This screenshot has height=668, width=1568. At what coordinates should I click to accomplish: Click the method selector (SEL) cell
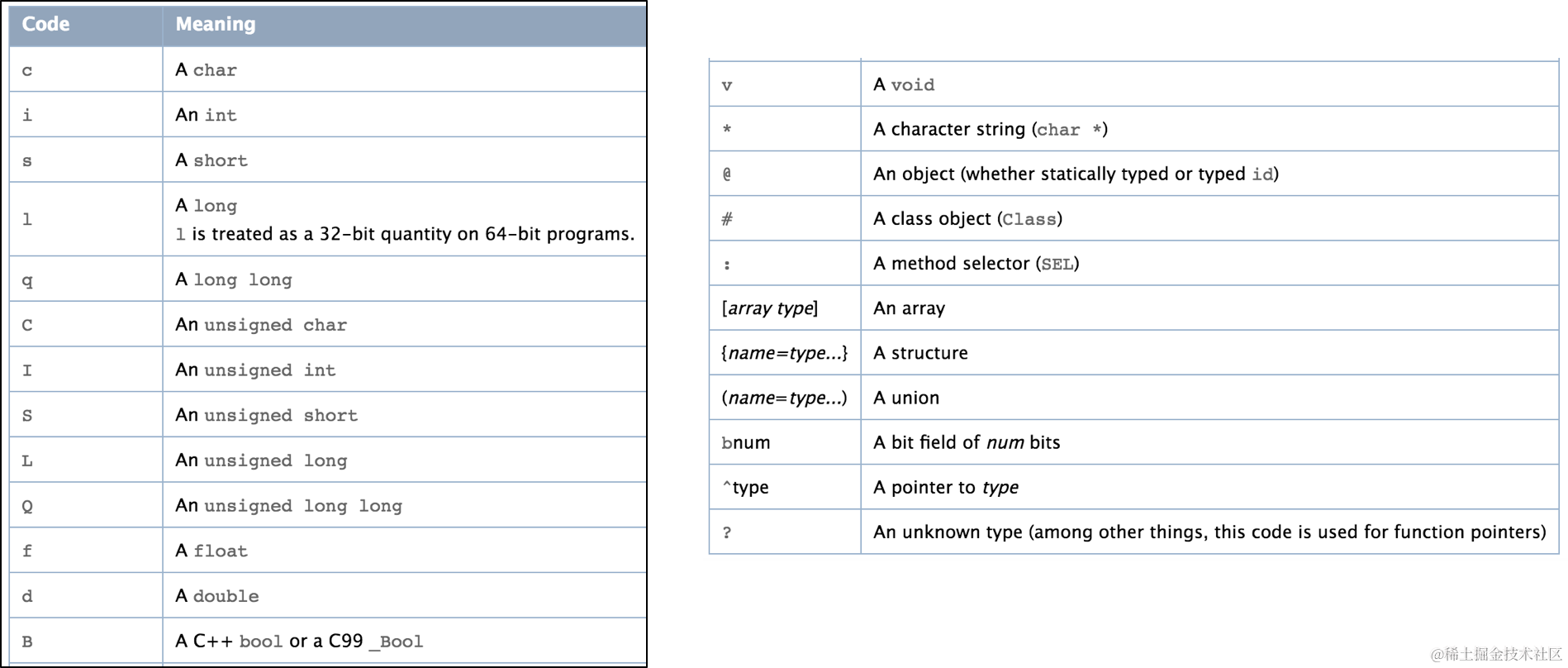pos(976,263)
